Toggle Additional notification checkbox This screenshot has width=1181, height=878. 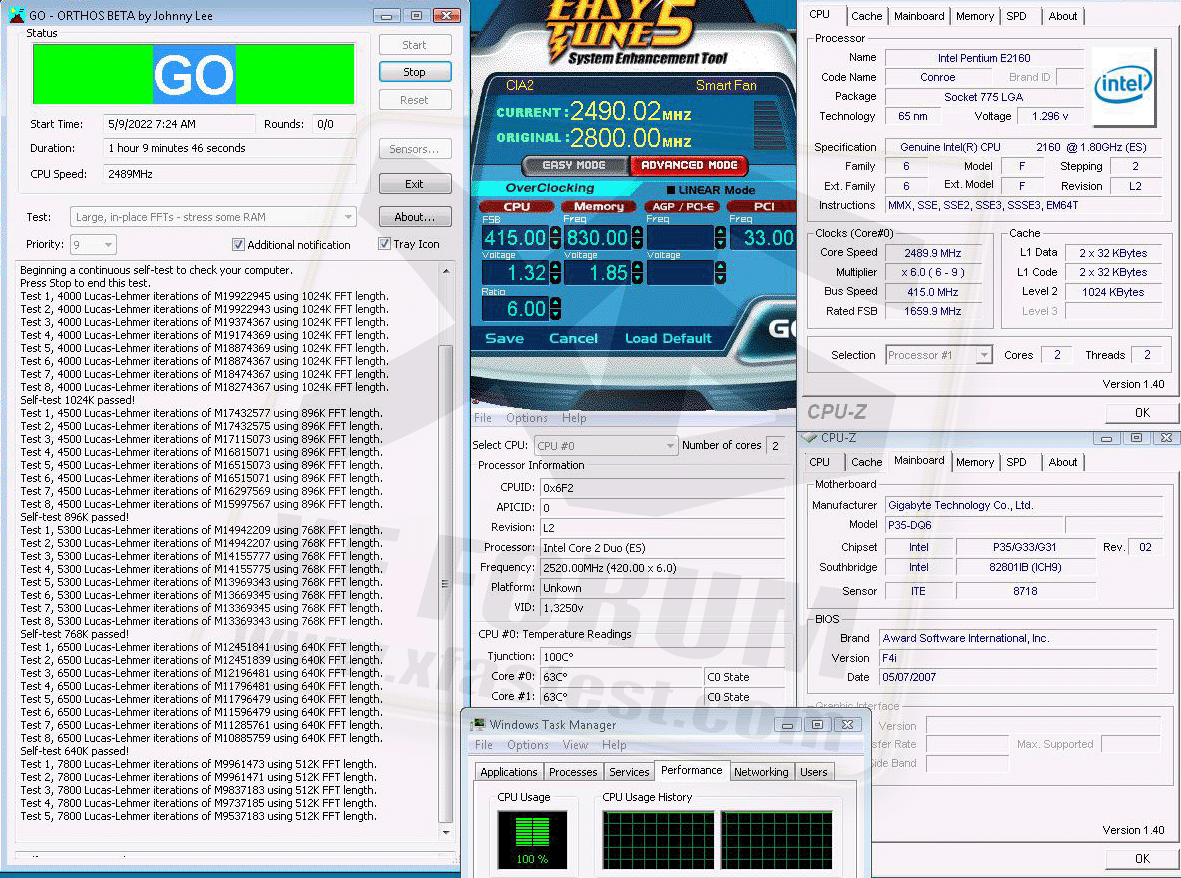238,245
